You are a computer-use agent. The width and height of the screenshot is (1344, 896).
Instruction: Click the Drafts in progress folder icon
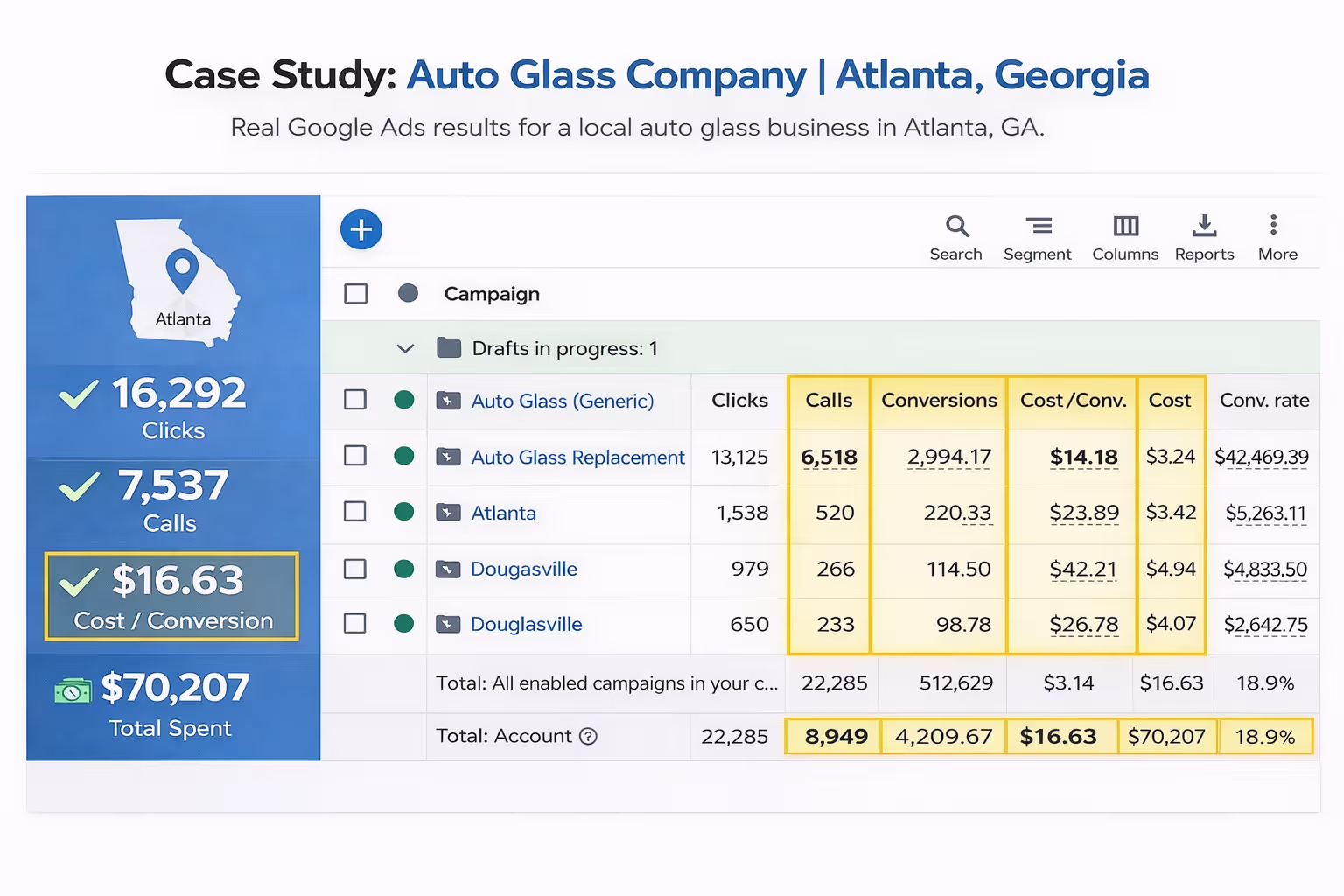coord(449,348)
